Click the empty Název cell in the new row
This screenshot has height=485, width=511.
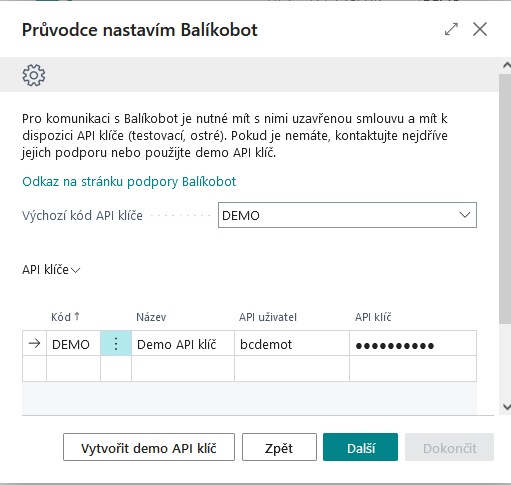pos(183,369)
